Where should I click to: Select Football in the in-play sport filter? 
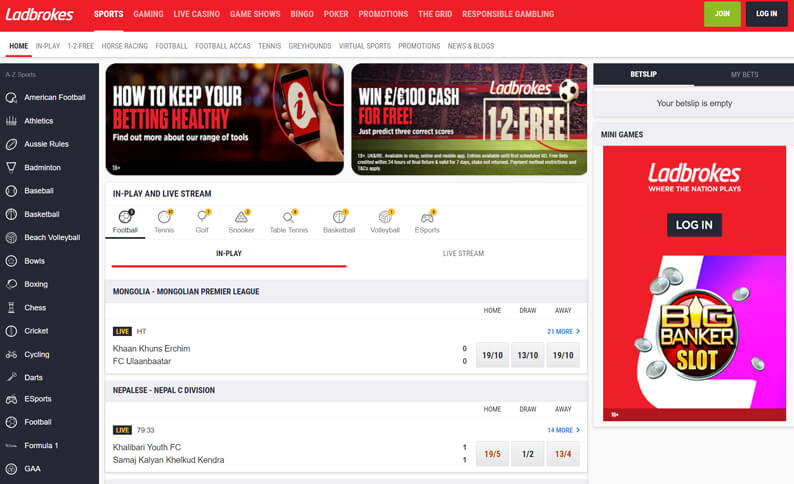125,222
